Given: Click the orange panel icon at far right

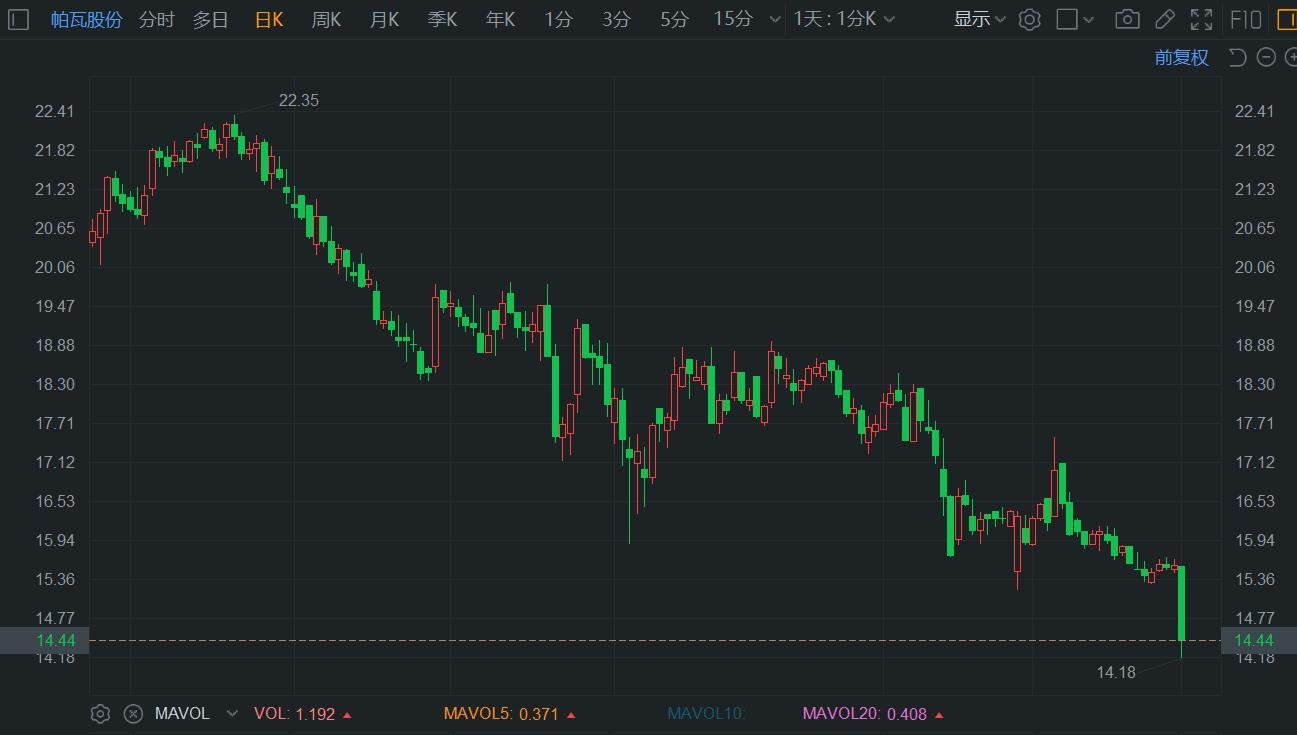Looking at the screenshot, I should click(1286, 19).
